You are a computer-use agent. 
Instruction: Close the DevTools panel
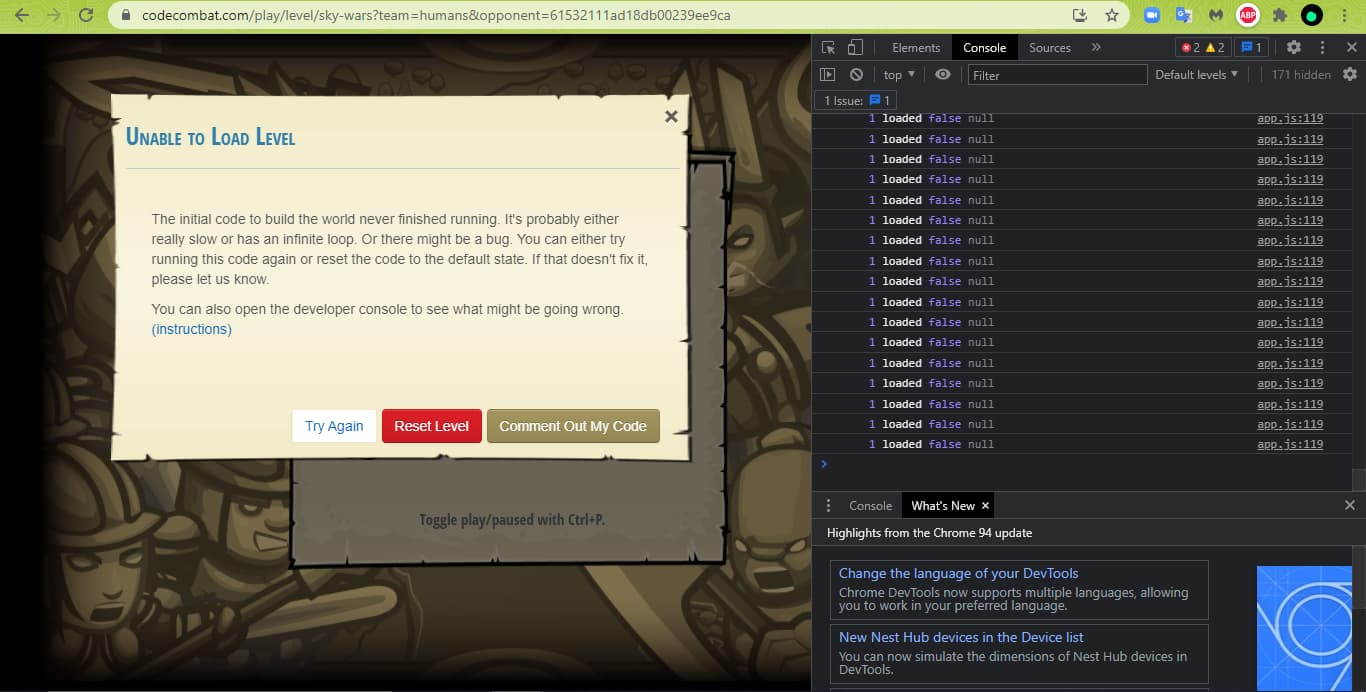click(1350, 47)
